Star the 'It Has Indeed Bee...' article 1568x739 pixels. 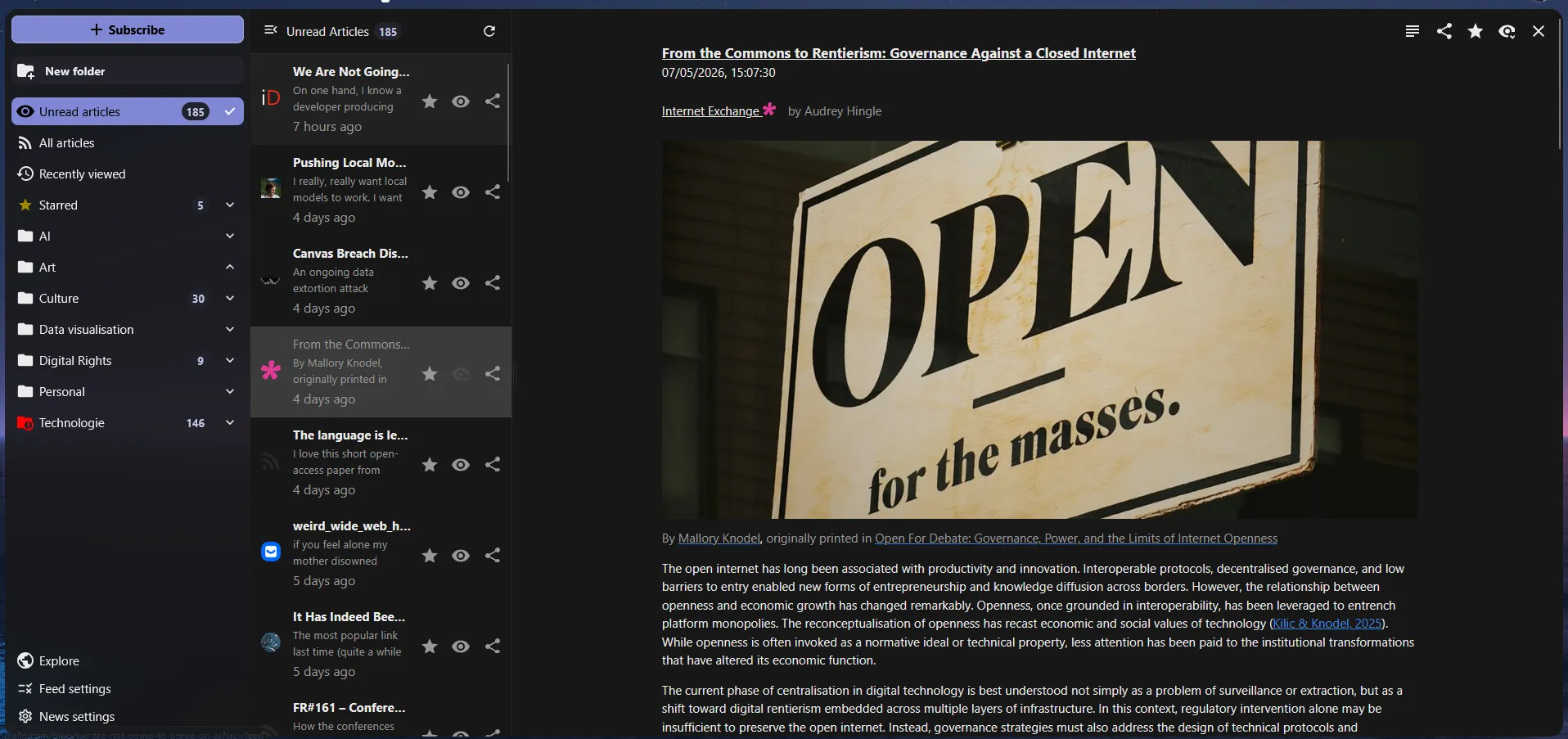click(430, 647)
